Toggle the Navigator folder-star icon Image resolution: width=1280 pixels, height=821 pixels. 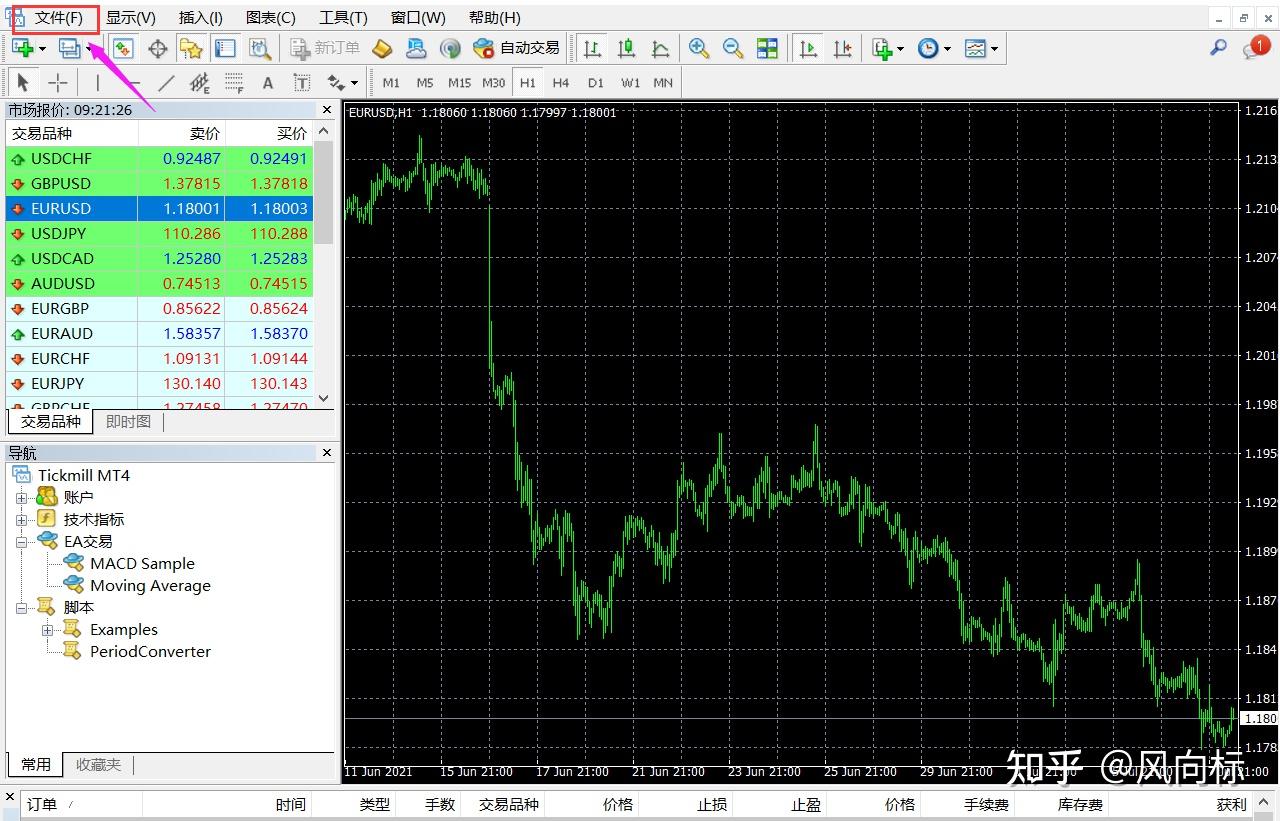pos(191,48)
